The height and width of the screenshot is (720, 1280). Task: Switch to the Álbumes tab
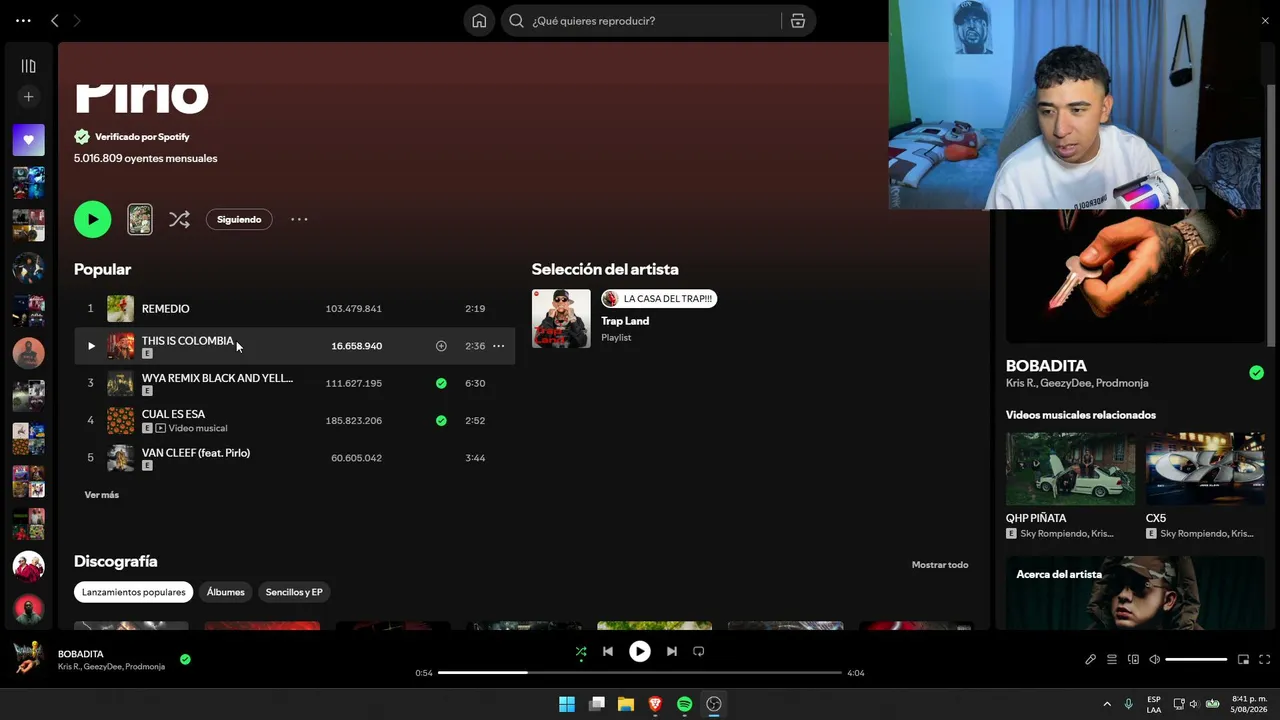226,592
